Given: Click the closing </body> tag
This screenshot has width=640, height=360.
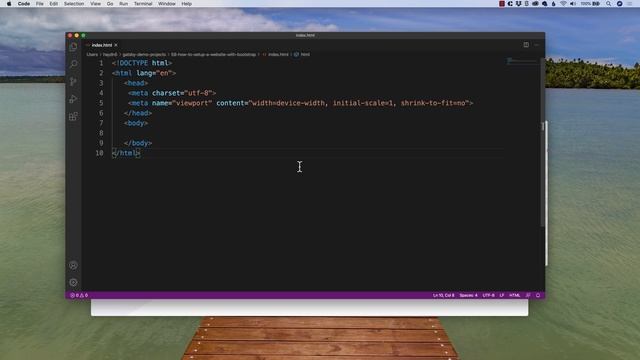Looking at the screenshot, I should [138, 143].
